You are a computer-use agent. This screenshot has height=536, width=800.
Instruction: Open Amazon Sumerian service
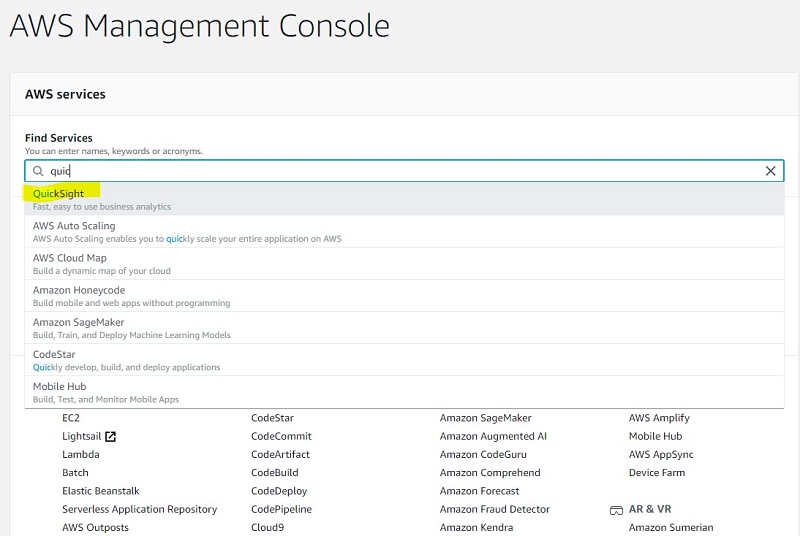point(671,527)
